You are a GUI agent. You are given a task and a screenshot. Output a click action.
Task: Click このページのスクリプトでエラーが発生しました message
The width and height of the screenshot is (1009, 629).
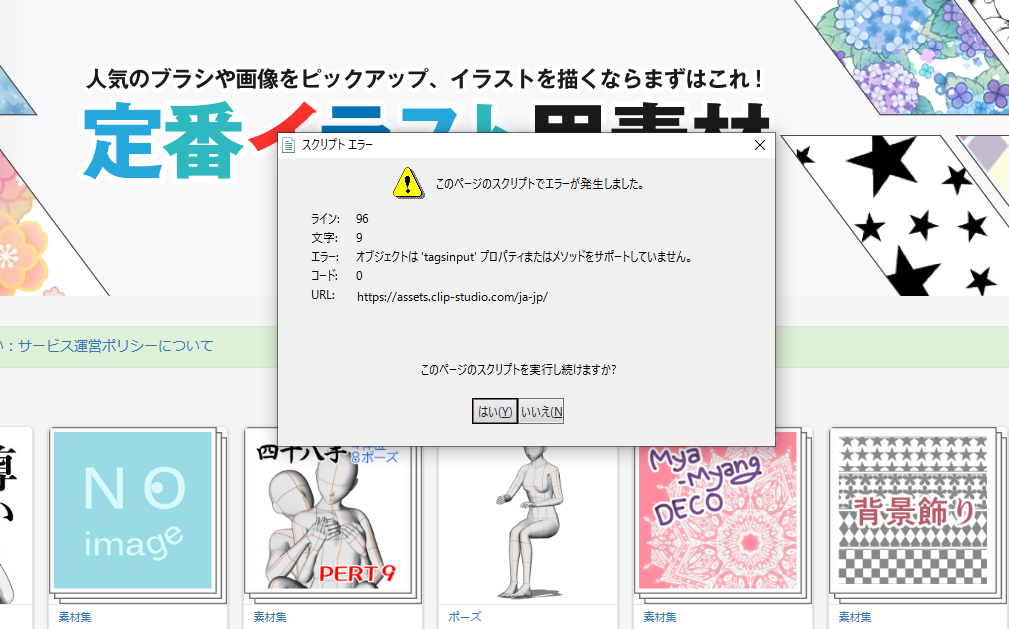pyautogui.click(x=540, y=183)
